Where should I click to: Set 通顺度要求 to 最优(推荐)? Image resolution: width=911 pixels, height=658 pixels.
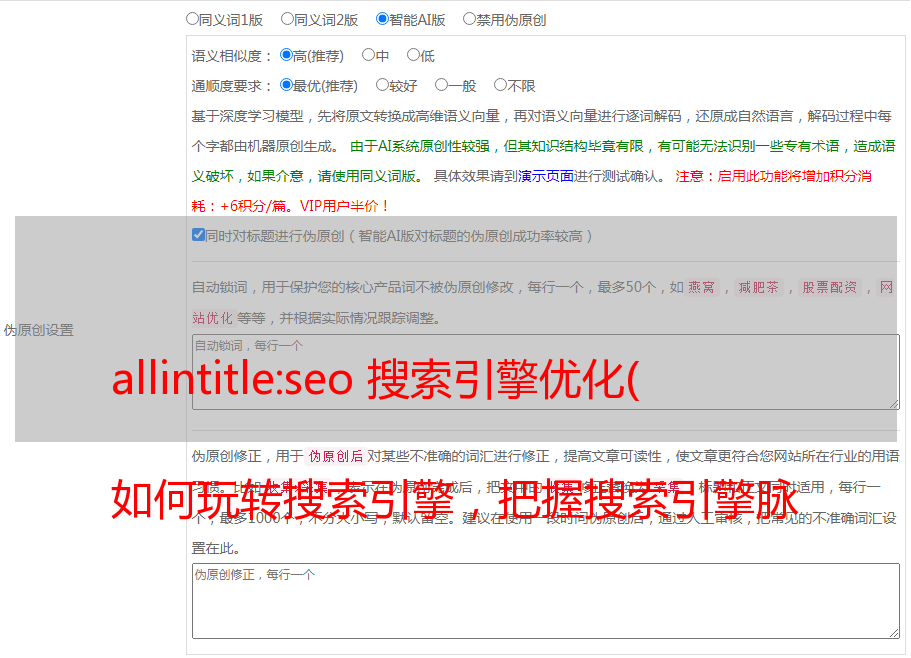pos(286,85)
